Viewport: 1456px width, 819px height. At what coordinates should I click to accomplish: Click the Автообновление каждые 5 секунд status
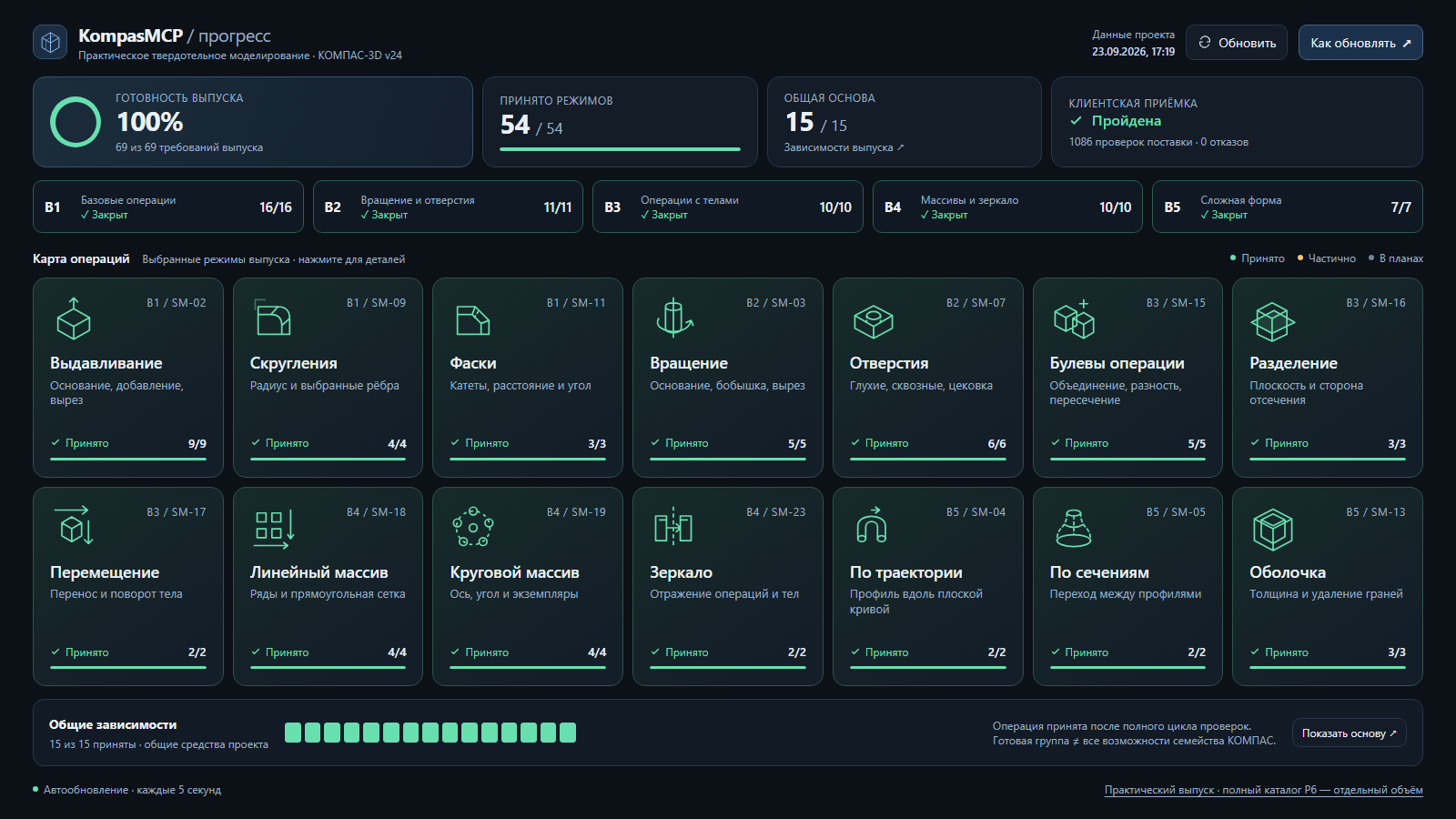click(x=127, y=790)
